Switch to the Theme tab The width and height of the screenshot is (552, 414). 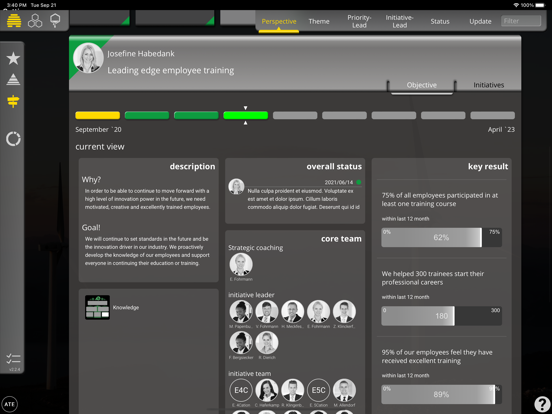319,21
